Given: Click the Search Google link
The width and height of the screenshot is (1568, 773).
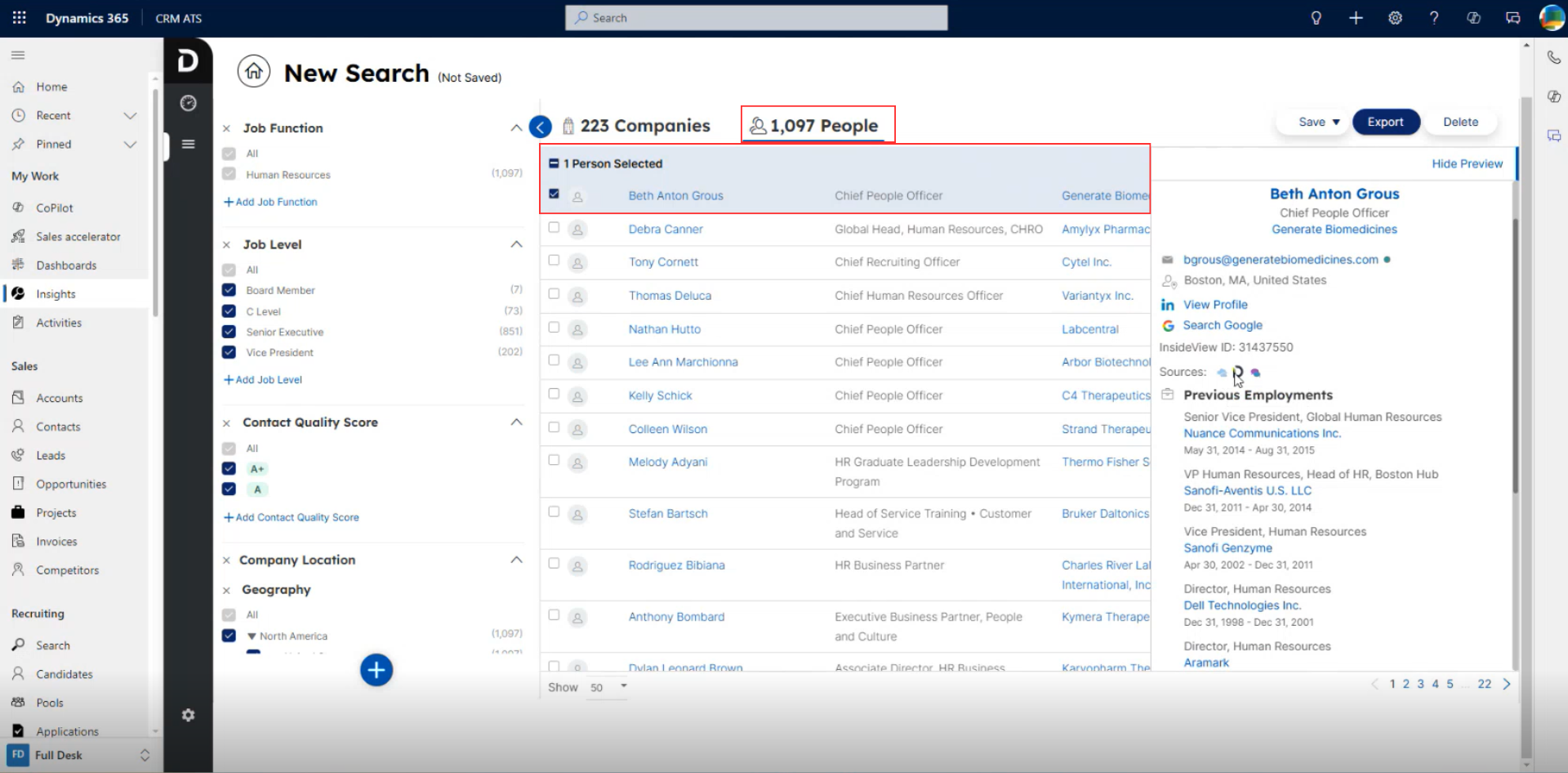Looking at the screenshot, I should click(x=1223, y=325).
